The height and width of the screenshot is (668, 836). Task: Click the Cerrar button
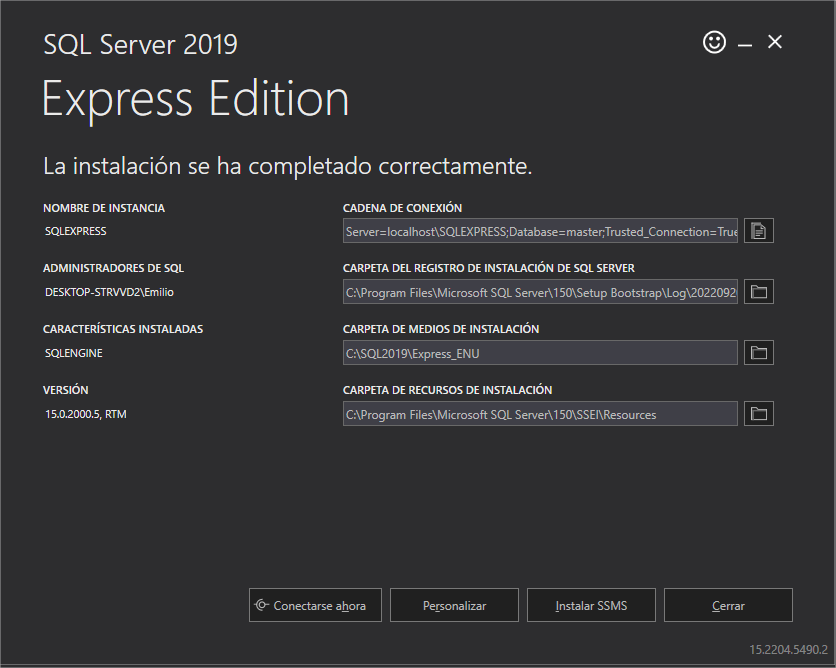point(728,605)
